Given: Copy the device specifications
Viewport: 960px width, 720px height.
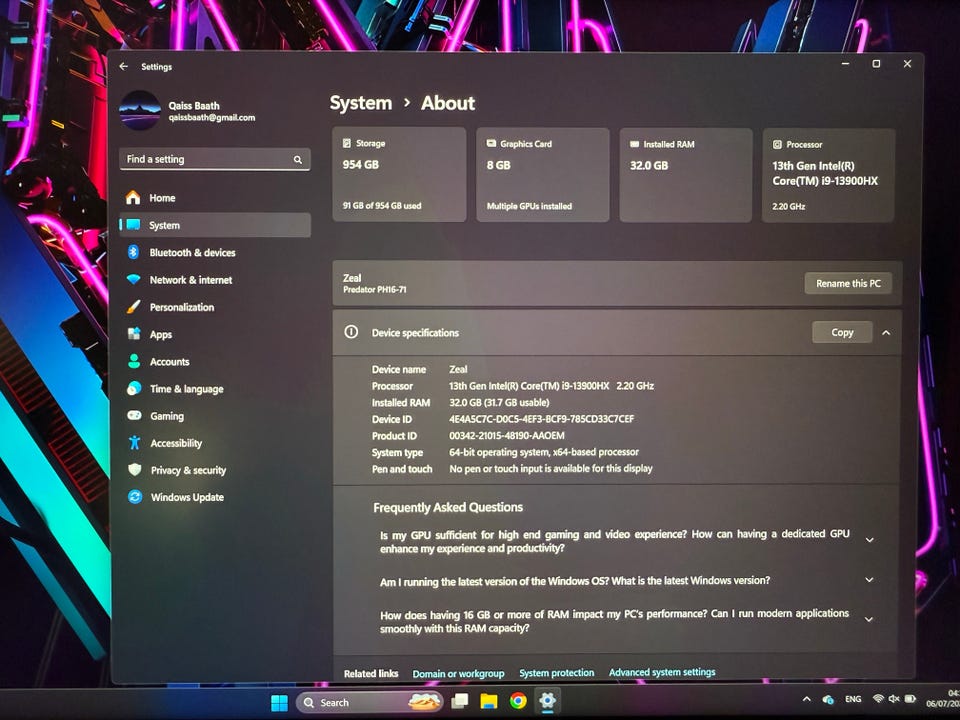Looking at the screenshot, I should [x=842, y=332].
